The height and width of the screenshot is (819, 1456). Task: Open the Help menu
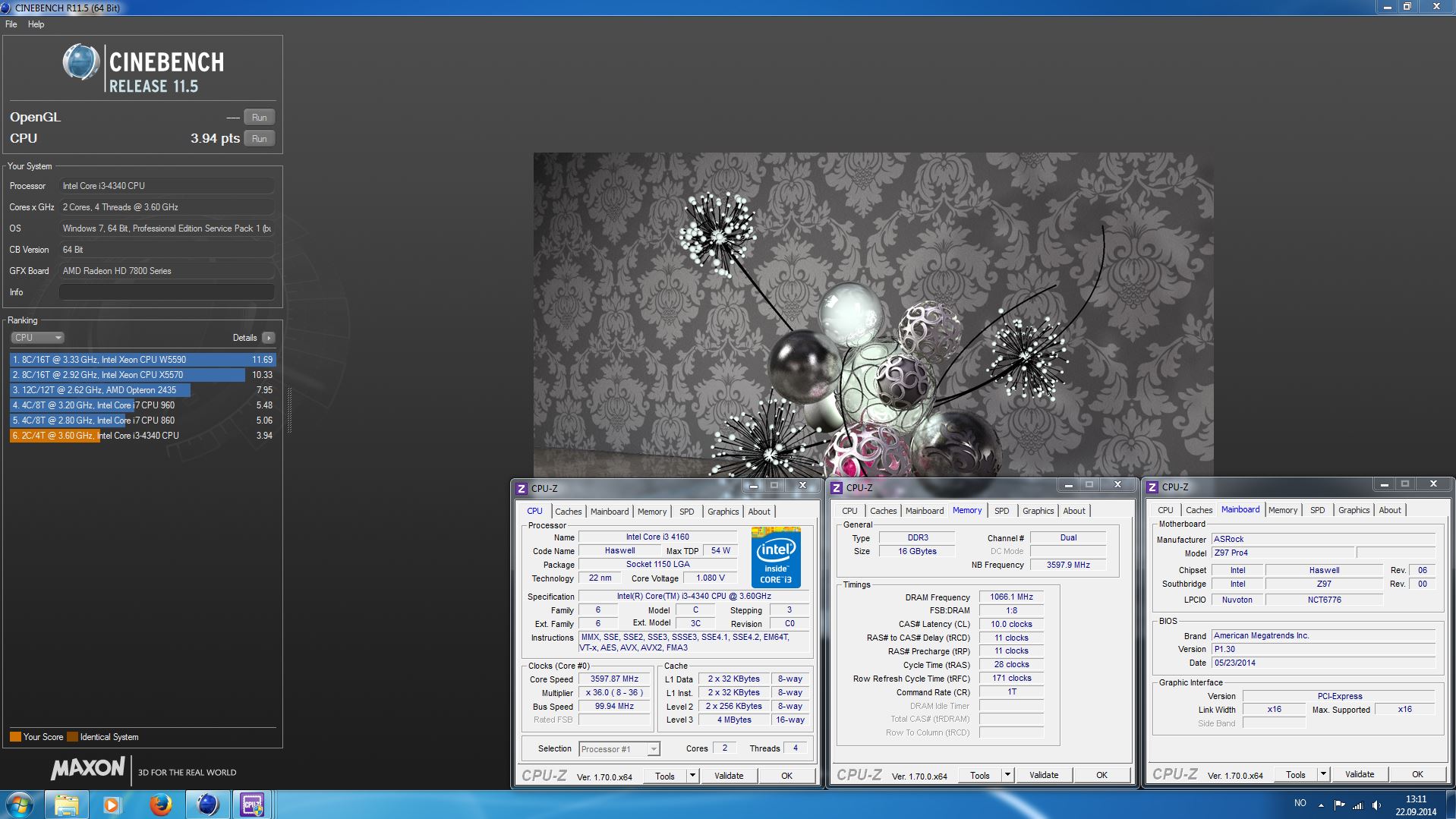pyautogui.click(x=36, y=24)
